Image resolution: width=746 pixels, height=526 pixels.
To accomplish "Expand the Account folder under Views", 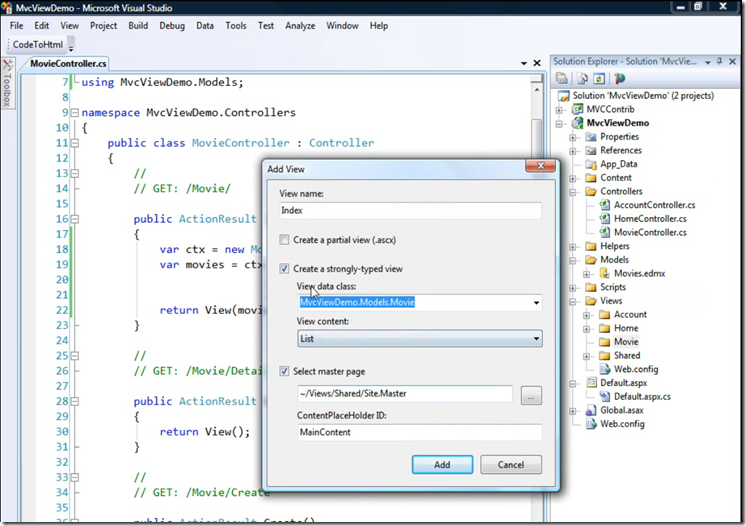I will [587, 315].
